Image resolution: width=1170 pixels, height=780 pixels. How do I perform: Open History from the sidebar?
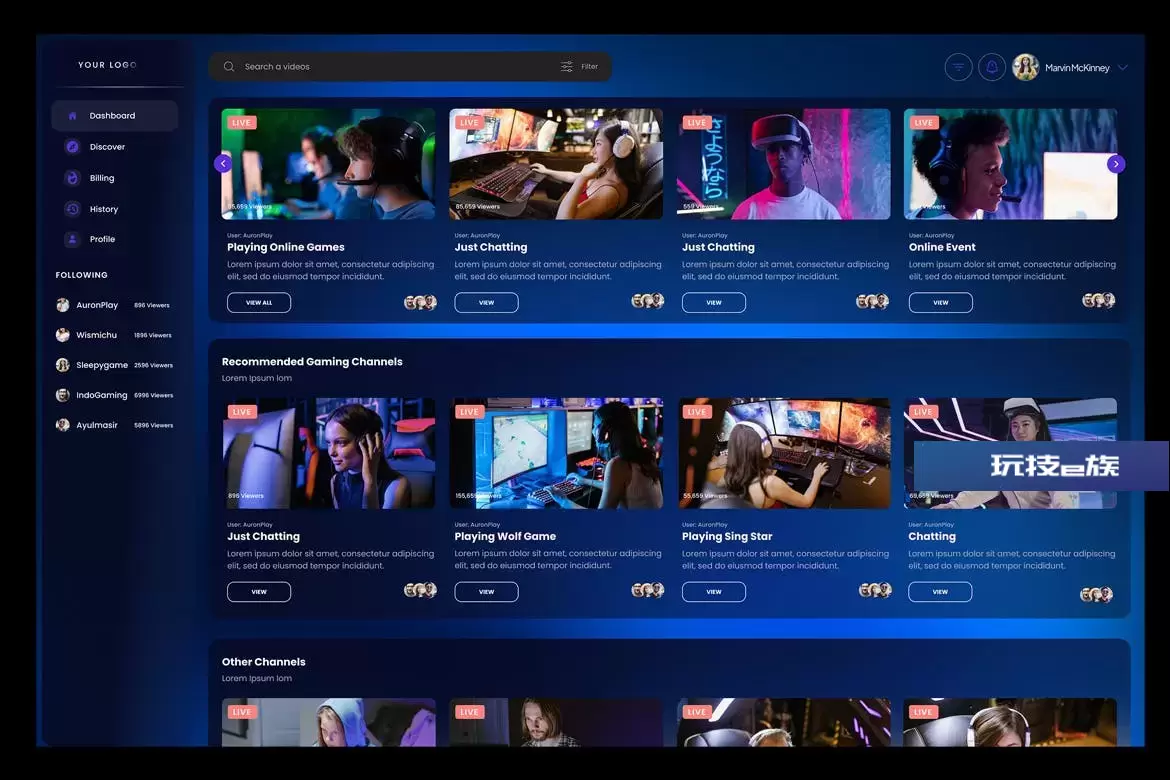pyautogui.click(x=104, y=209)
